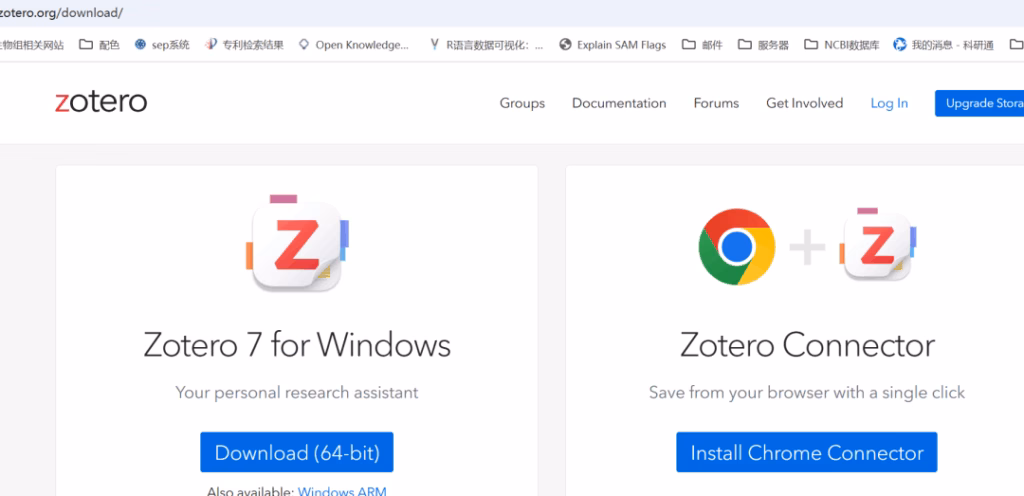Viewport: 1024px width, 496px height.
Task: Click the Zotero logo in the header
Action: point(101,102)
